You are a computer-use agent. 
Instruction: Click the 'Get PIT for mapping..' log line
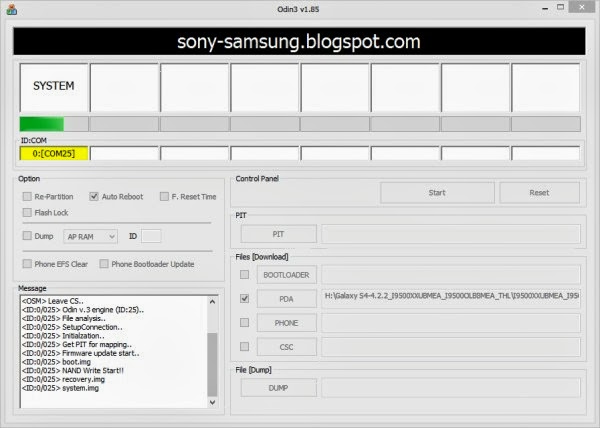77,344
